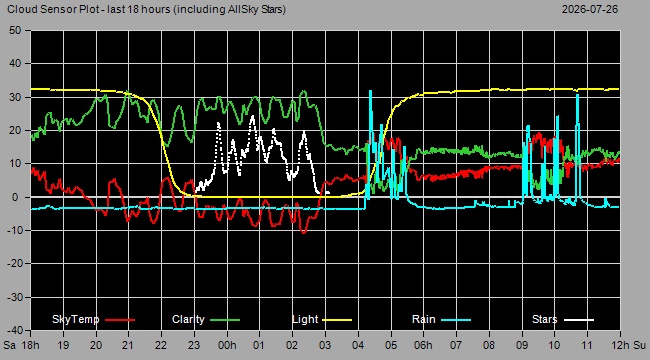Click the green Clarity legend line

(225, 320)
